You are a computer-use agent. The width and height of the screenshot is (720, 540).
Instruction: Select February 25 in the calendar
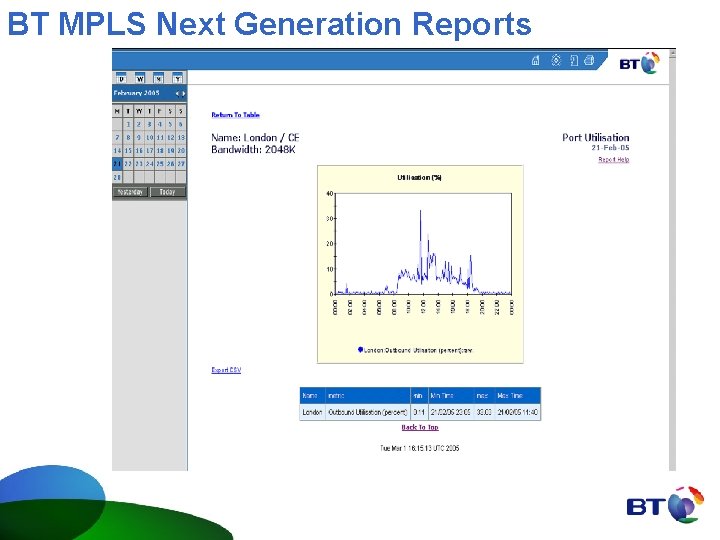pos(160,164)
